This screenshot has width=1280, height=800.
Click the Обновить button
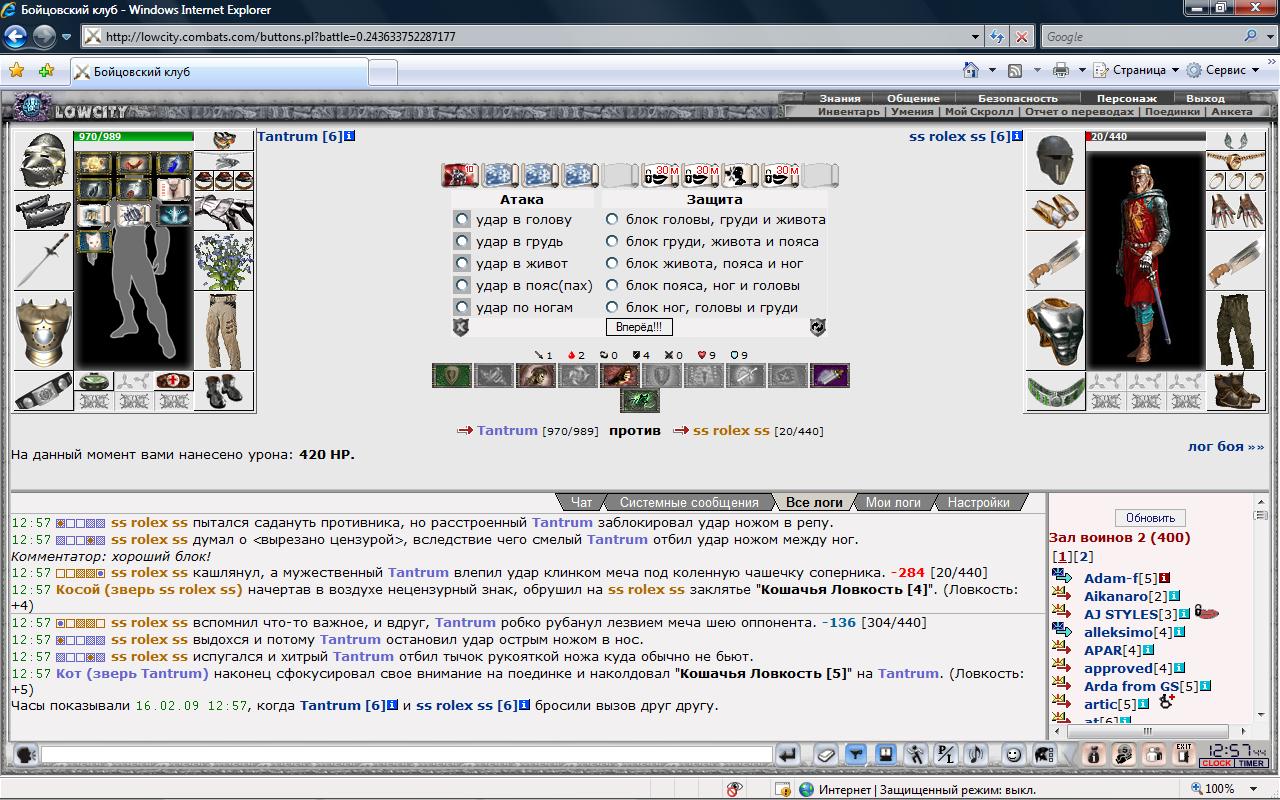coord(1150,518)
